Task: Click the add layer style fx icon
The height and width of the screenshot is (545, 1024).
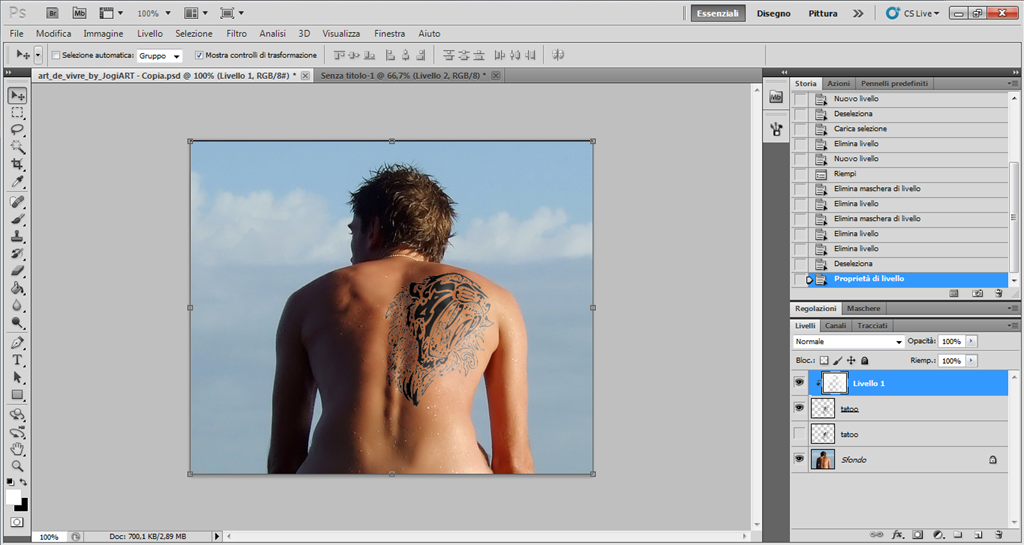Action: (x=897, y=535)
